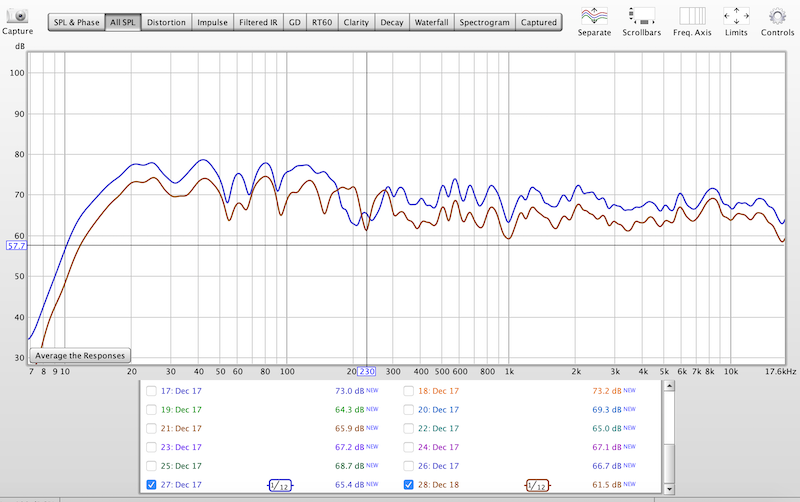Enable measurement 19: Dec 17 checkbox
Viewport: 800px width, 502px height.
151,410
